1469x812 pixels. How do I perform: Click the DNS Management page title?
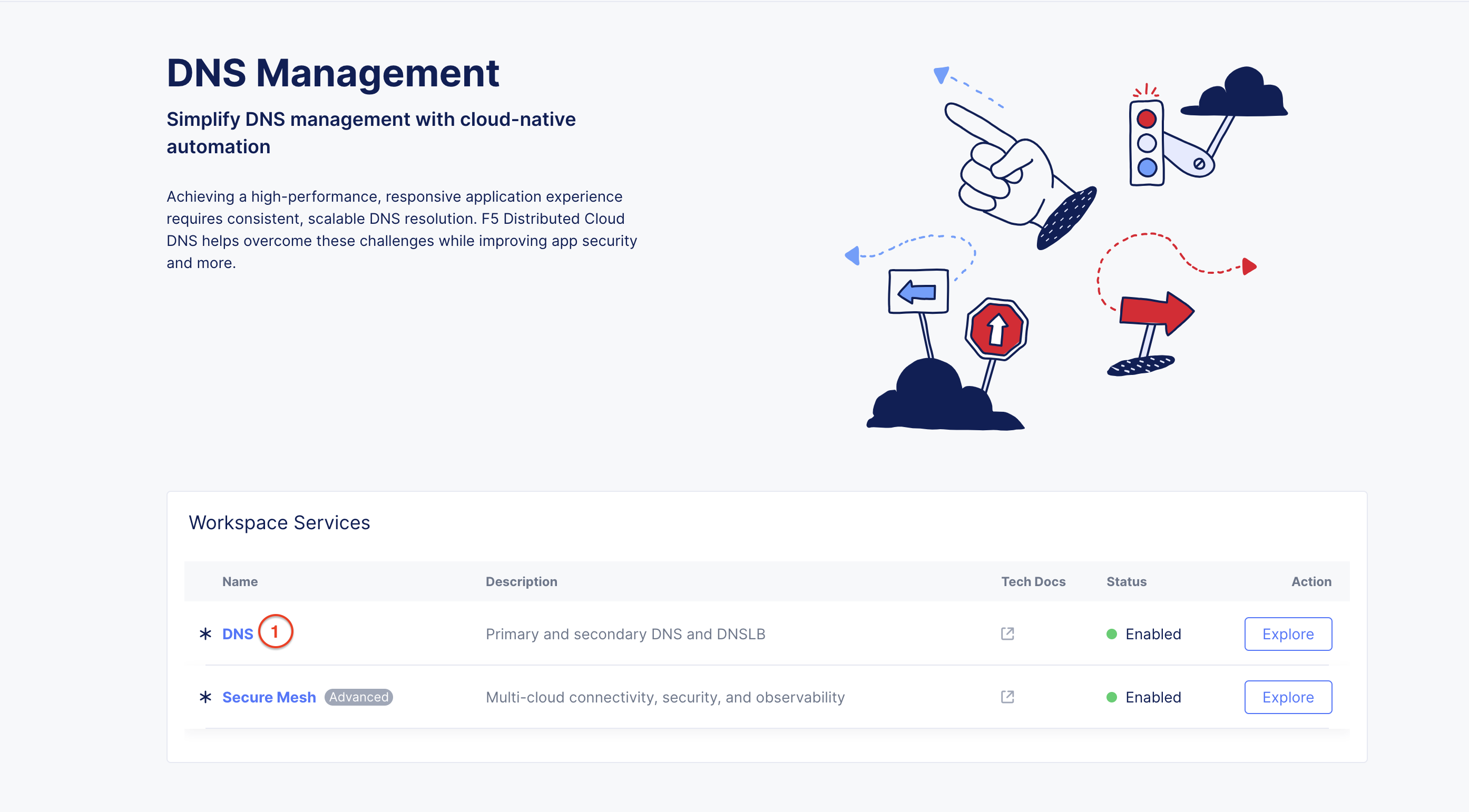pos(333,72)
